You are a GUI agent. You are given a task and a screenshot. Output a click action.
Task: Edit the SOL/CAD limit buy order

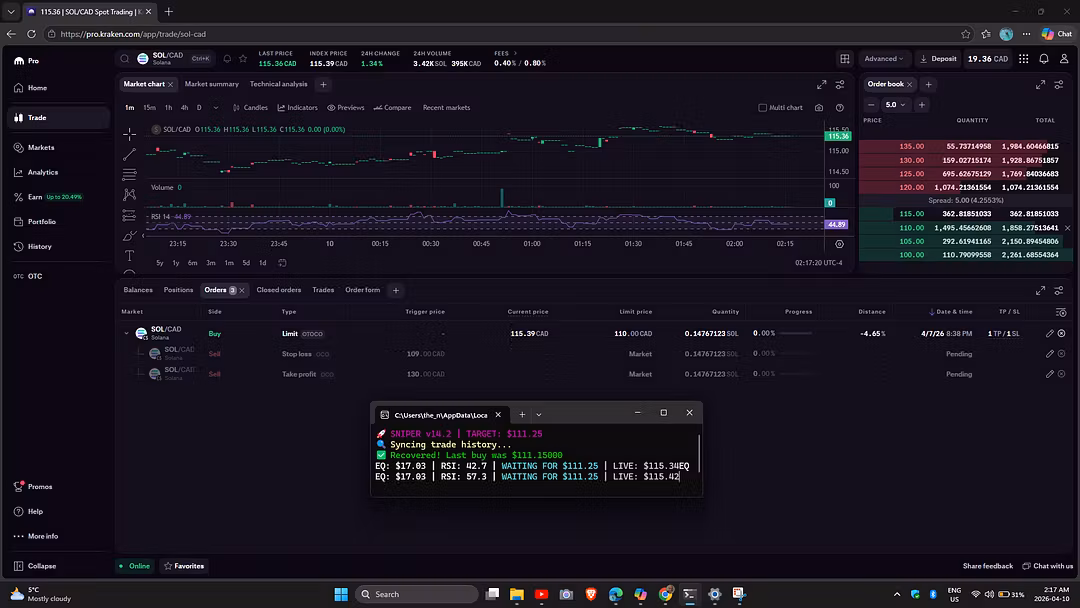pos(1050,333)
